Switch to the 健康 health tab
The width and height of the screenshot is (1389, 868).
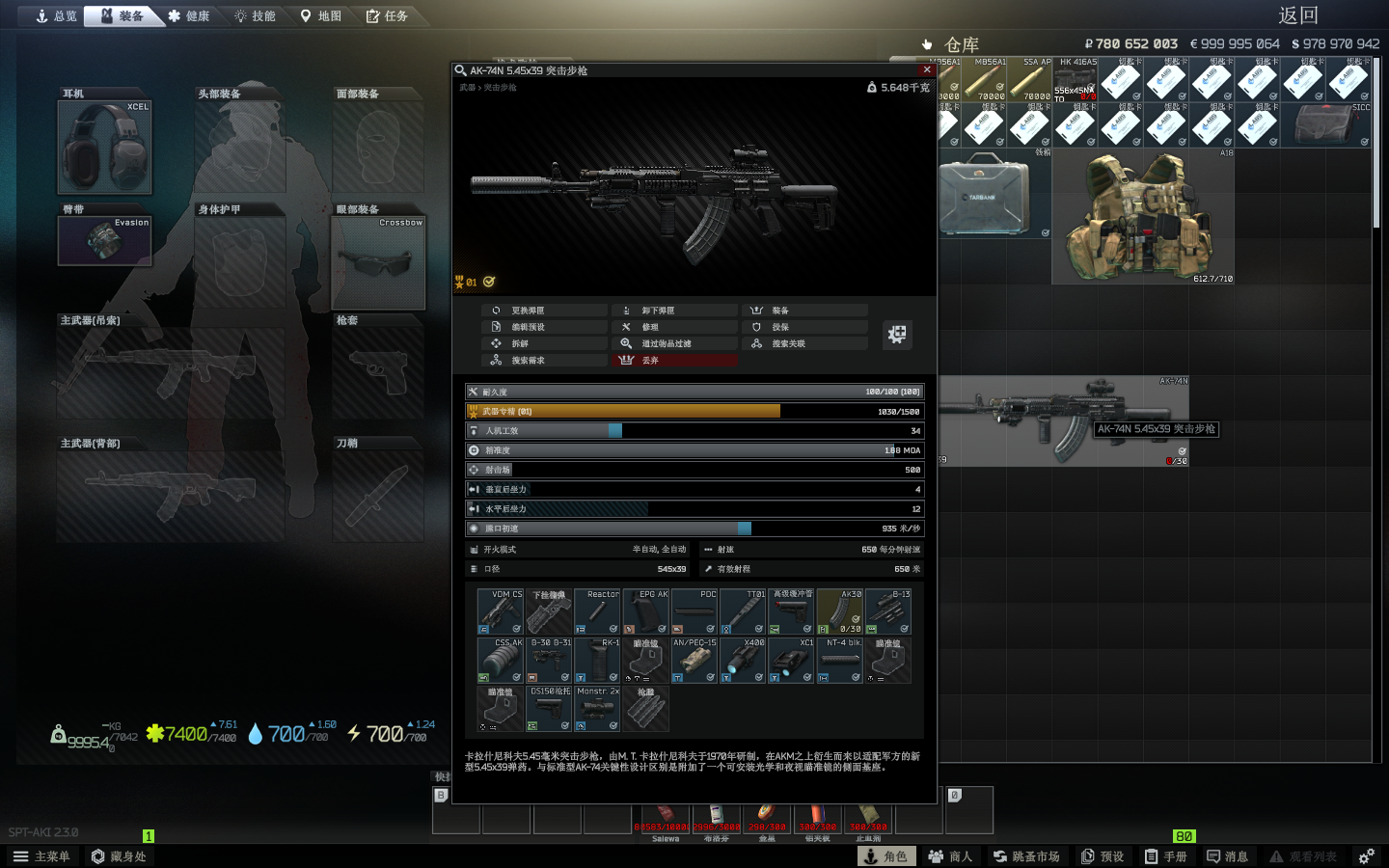188,16
